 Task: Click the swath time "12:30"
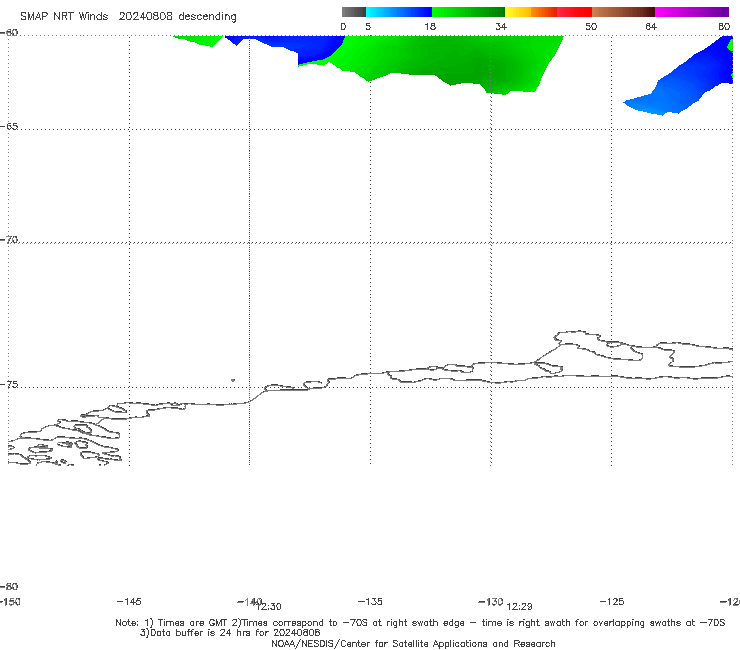269,607
